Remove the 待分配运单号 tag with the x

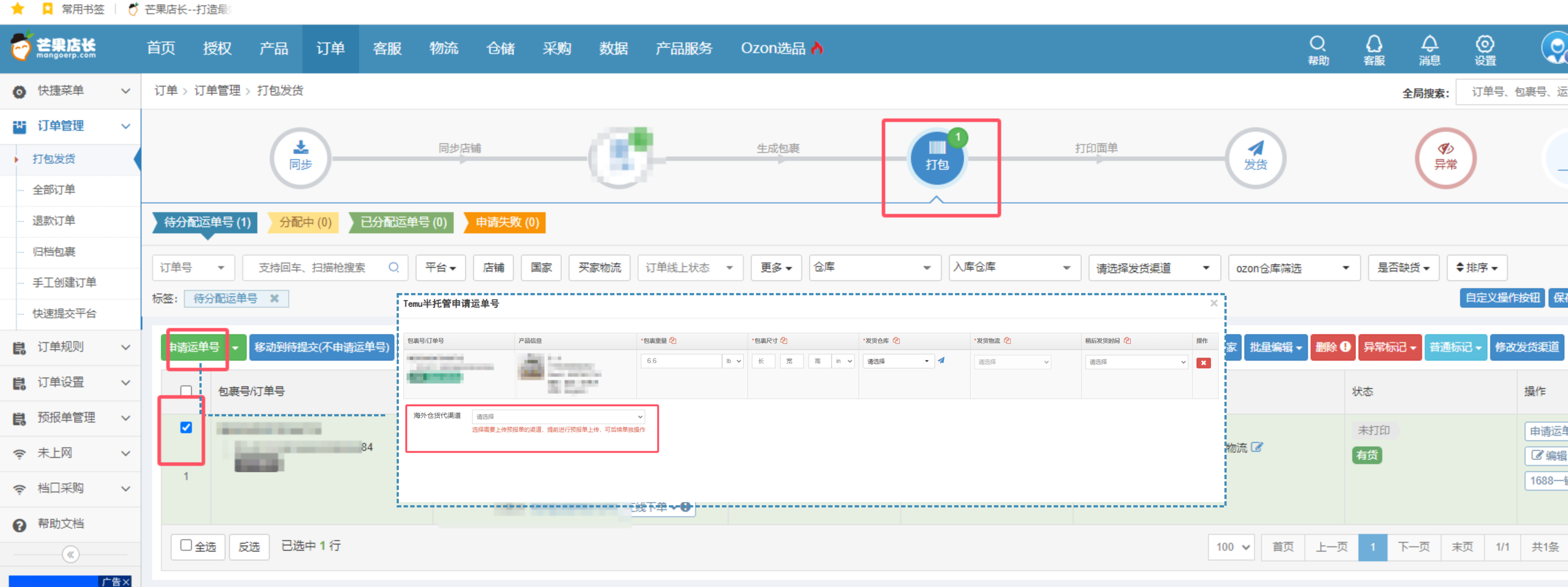click(x=275, y=299)
